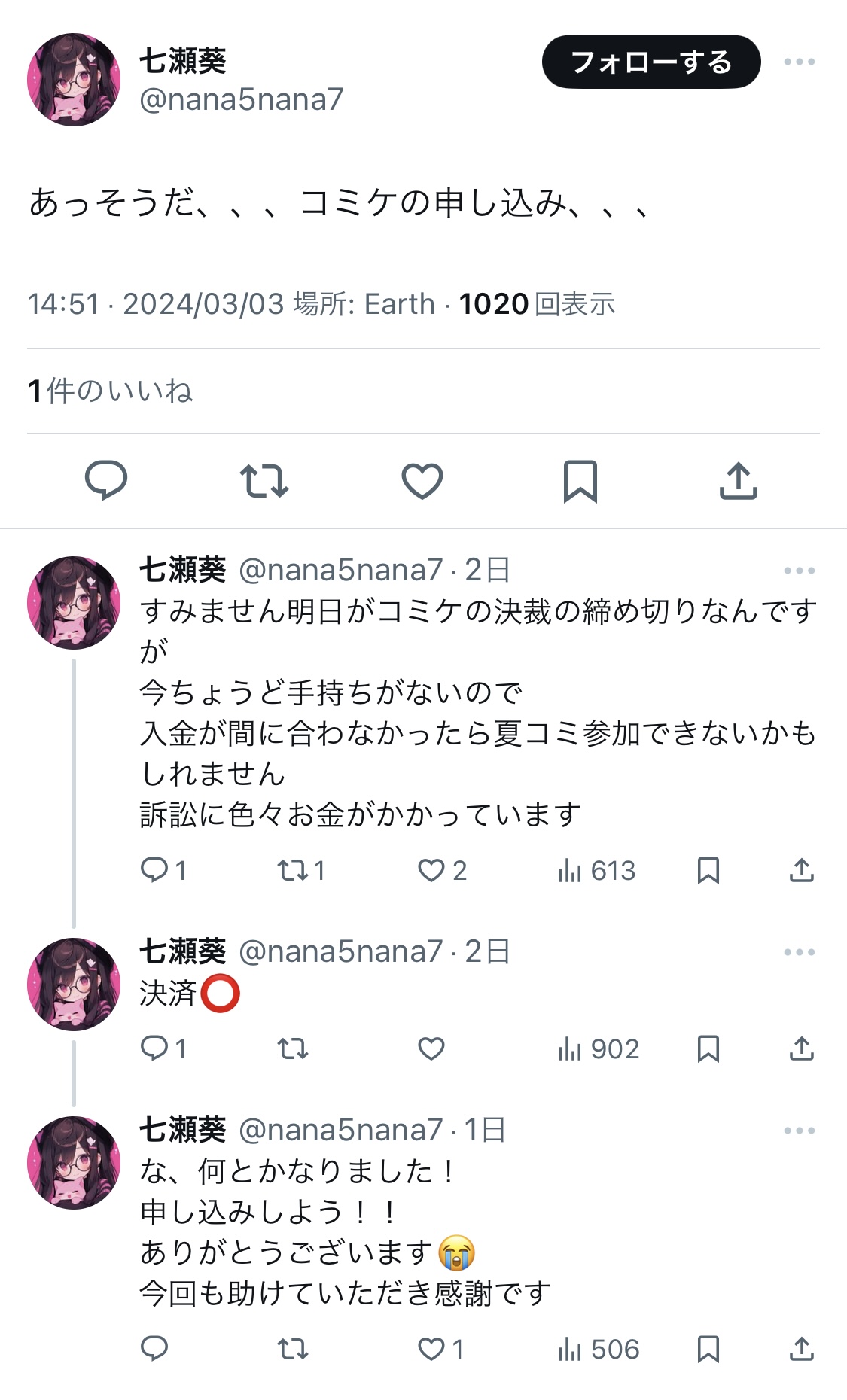Reply to the main Comiket post
Screen dimensions: 847x1400
click(x=106, y=480)
